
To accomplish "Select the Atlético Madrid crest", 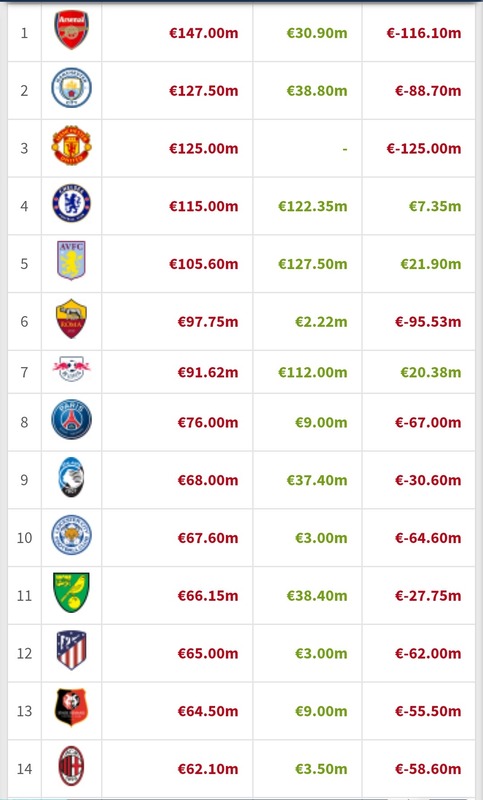I will pos(71,650).
